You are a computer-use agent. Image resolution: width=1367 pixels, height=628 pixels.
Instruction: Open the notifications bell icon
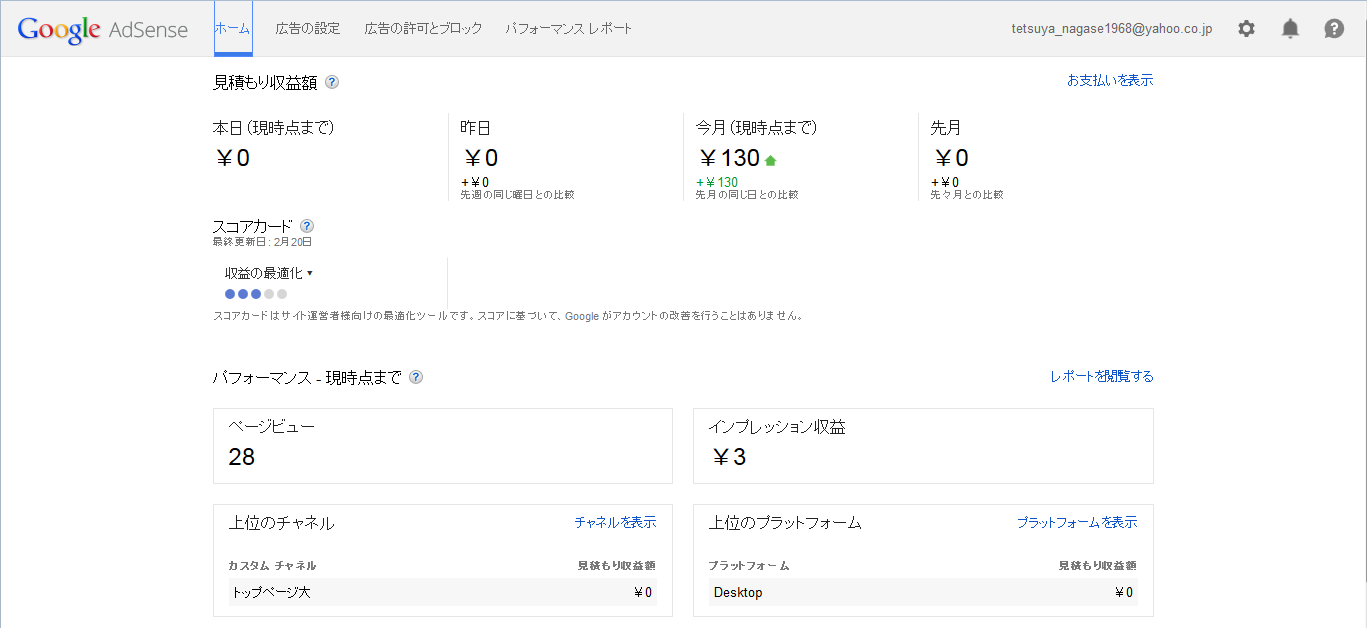click(1290, 29)
